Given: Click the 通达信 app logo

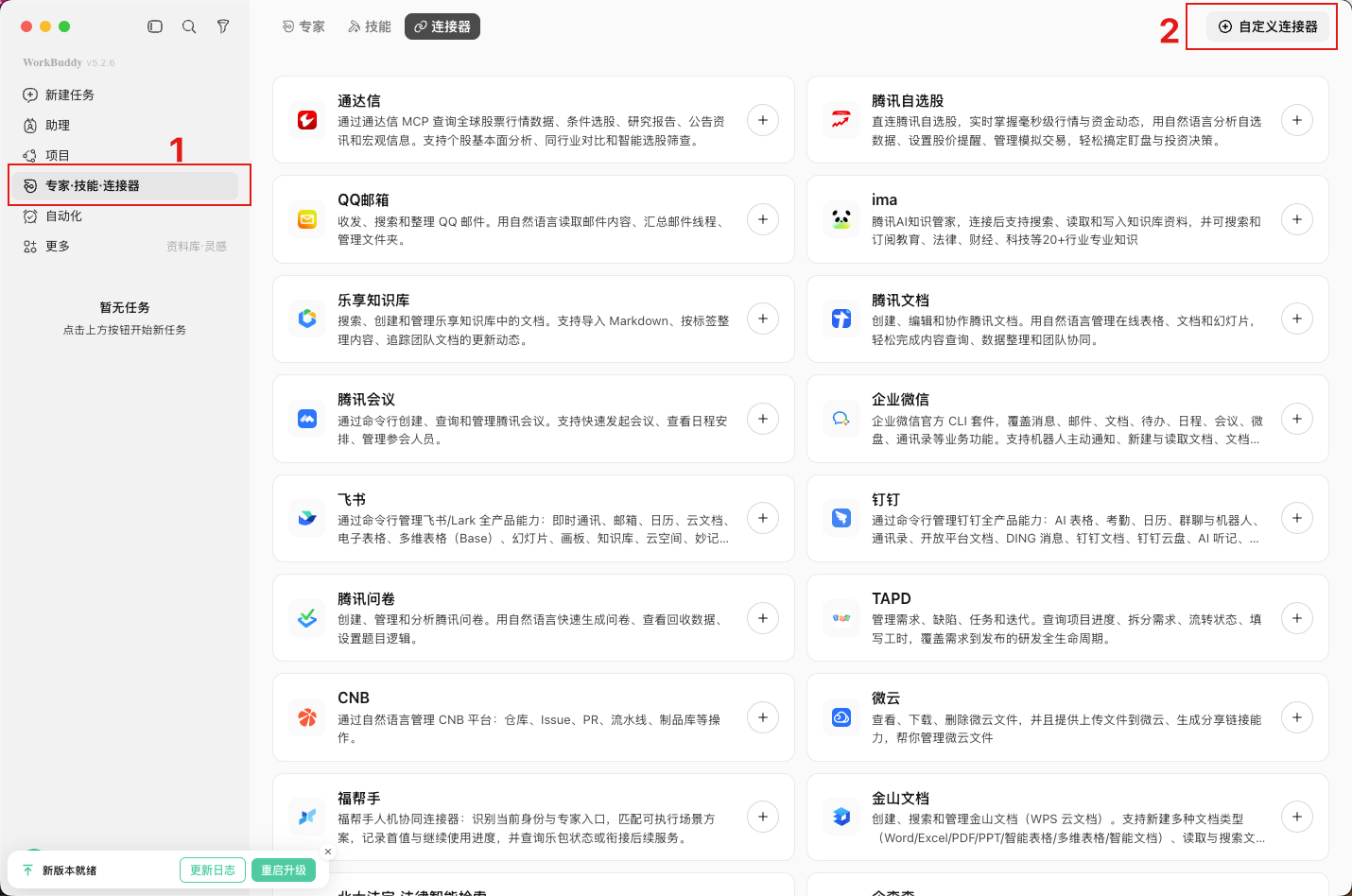Looking at the screenshot, I should click(x=307, y=120).
